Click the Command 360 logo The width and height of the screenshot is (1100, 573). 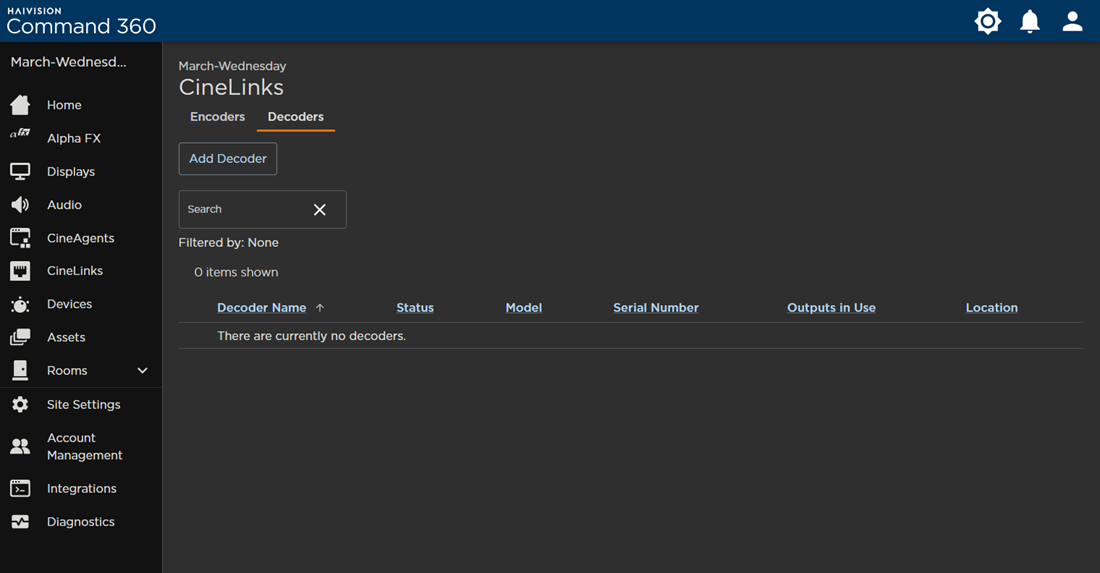pos(81,21)
